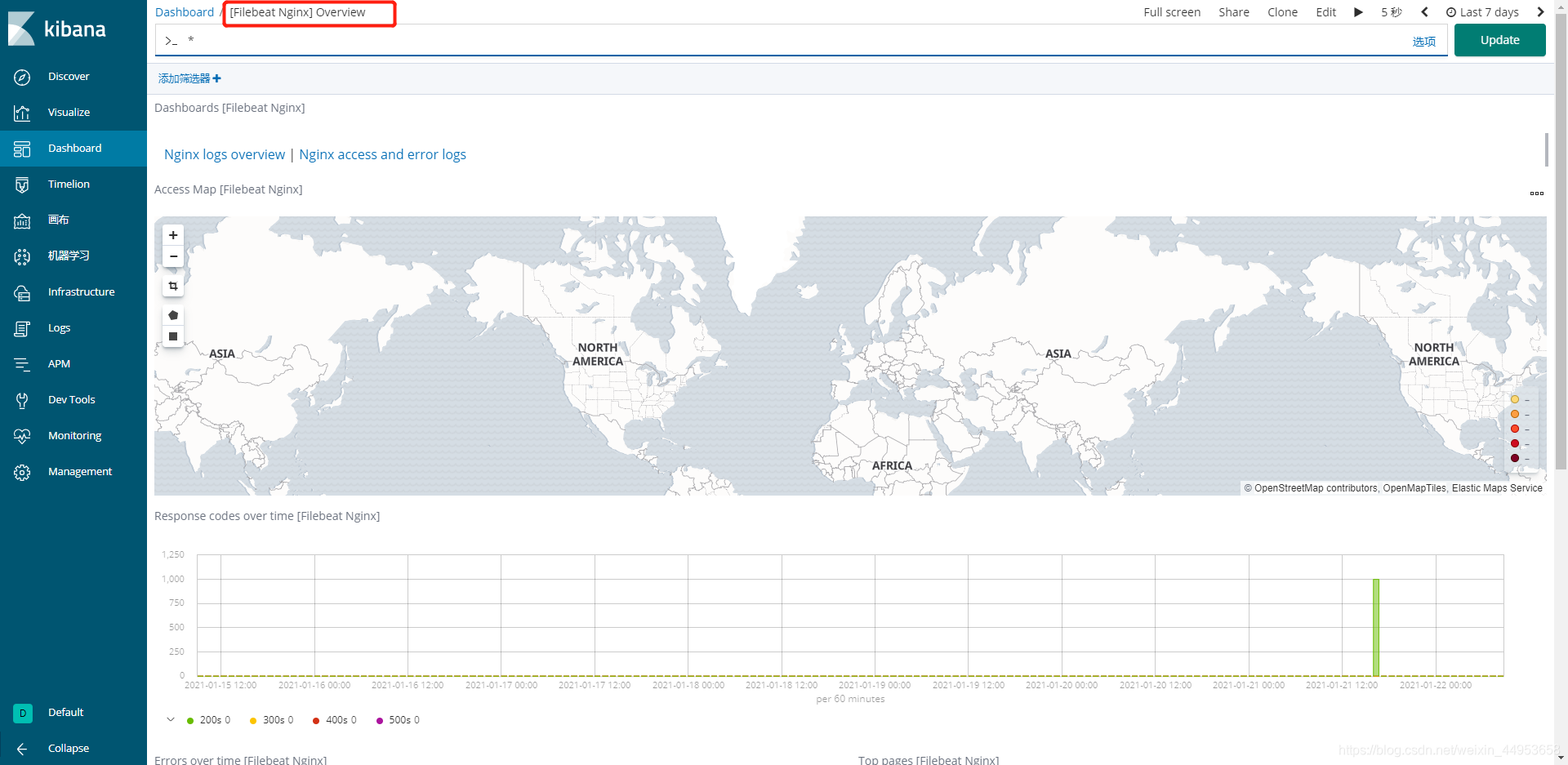Zoom in on the access map
The height and width of the screenshot is (765, 1568).
(173, 235)
